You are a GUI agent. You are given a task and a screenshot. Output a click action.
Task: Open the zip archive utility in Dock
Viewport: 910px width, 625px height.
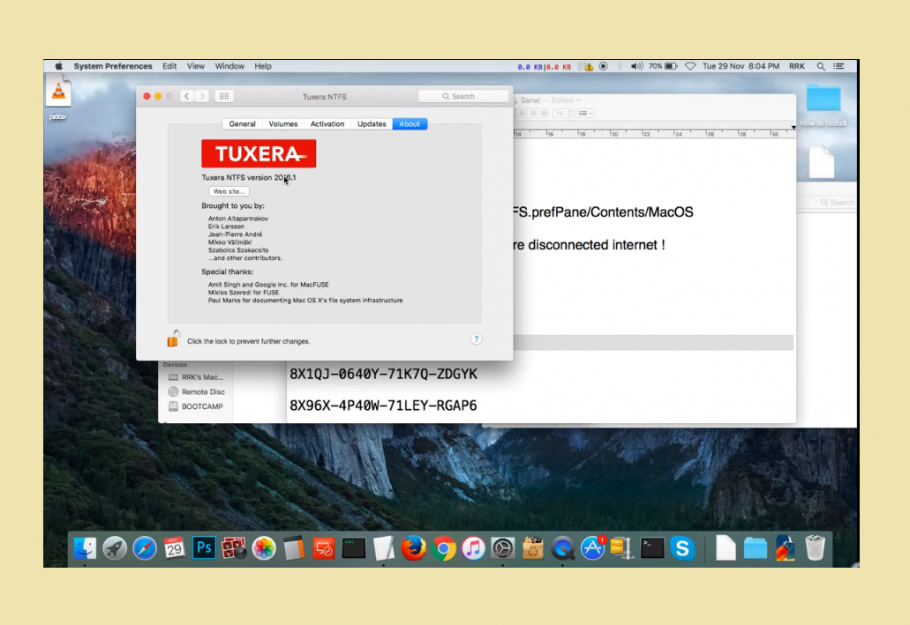pyautogui.click(x=622, y=548)
